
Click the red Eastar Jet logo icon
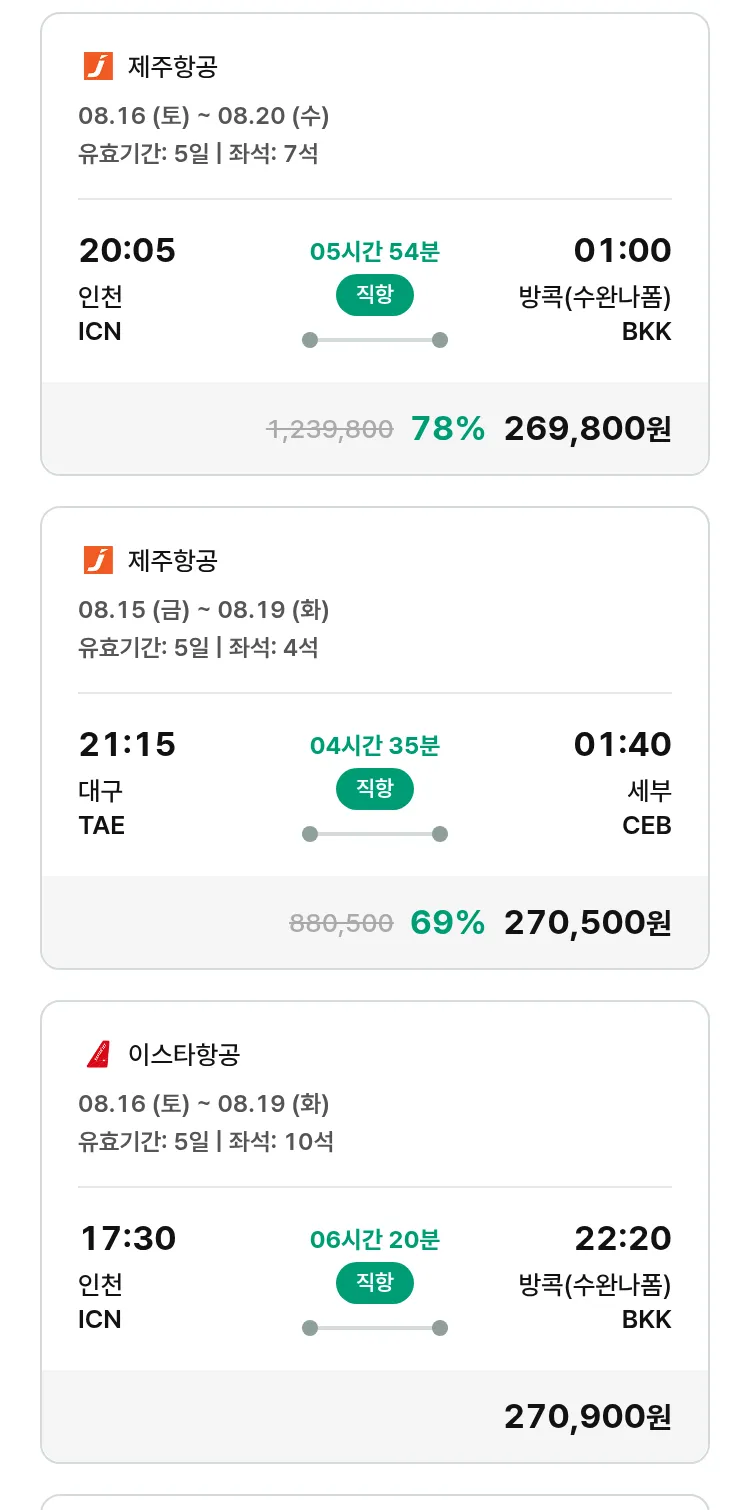click(98, 1054)
